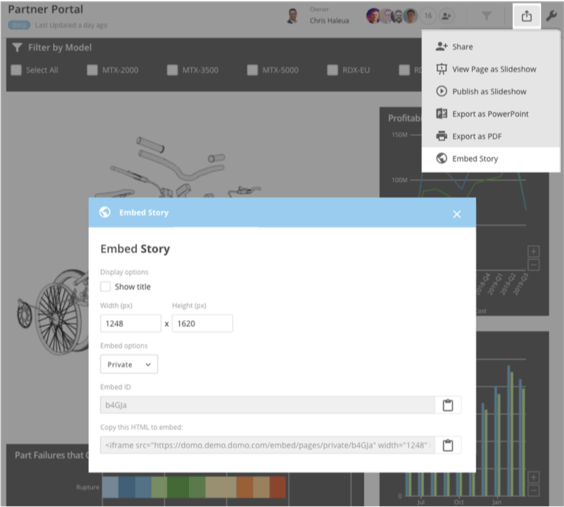Click the iframe HTML code field
The height and width of the screenshot is (507, 564).
(268, 445)
